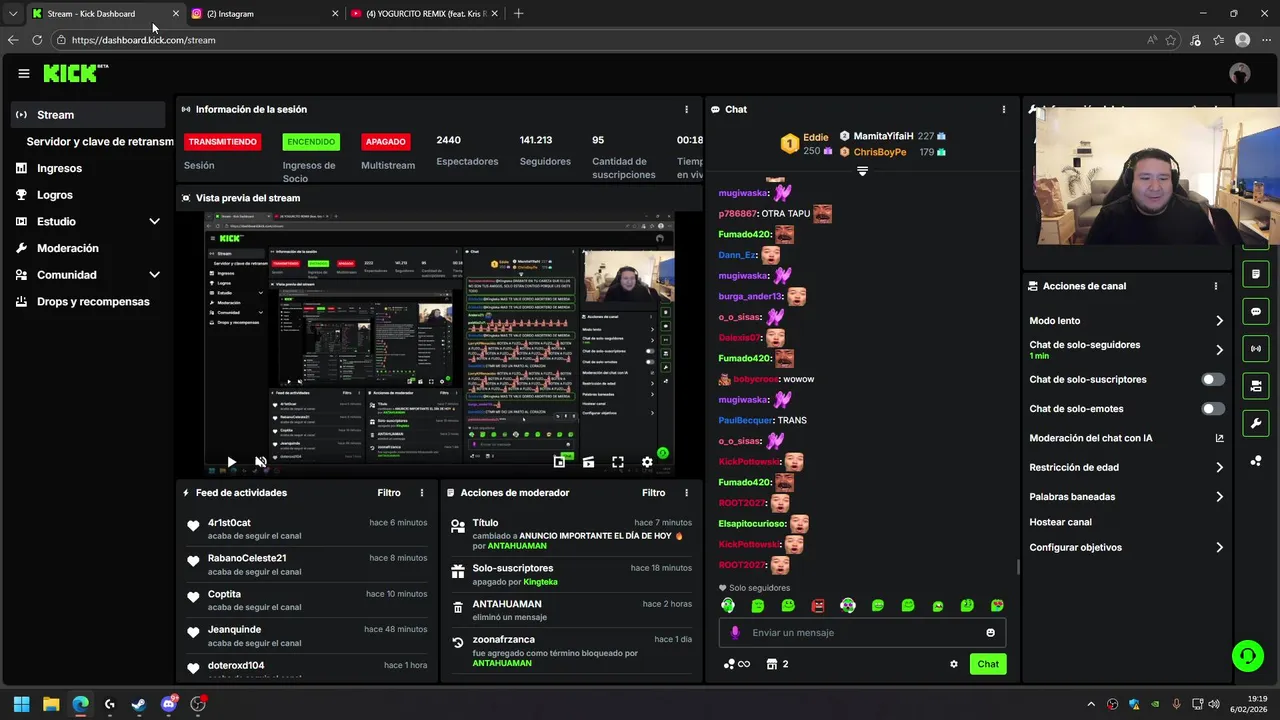Open the browser tab list dropdown

tap(12, 14)
